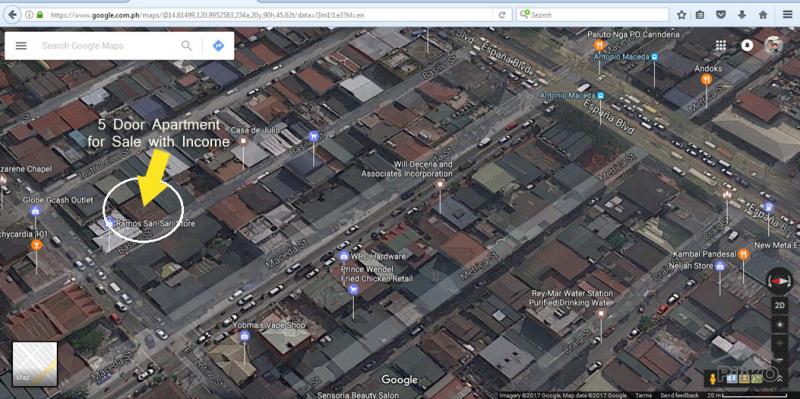Select the Paluto Nga PO Carinderia pin
The image size is (800, 399).
599,45
